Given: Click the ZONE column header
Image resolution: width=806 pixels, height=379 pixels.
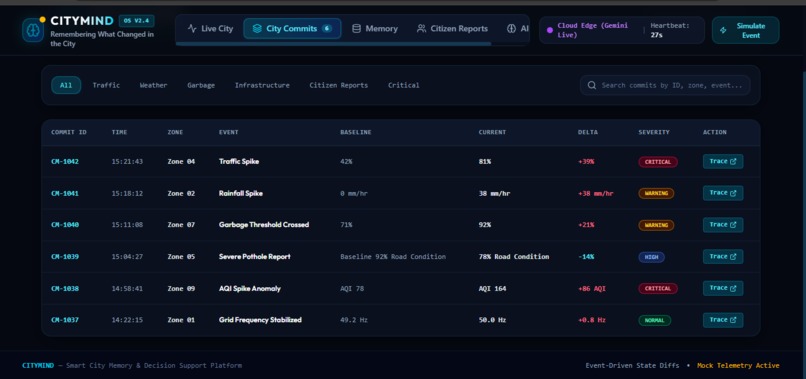Looking at the screenshot, I should tap(175, 132).
